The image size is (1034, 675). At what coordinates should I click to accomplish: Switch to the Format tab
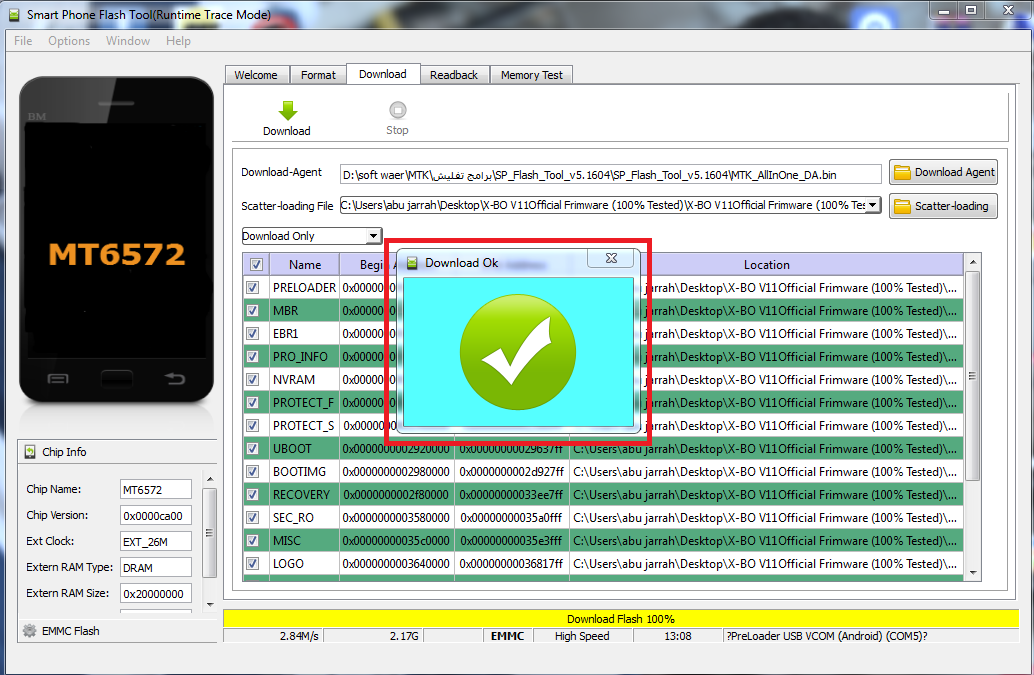319,75
